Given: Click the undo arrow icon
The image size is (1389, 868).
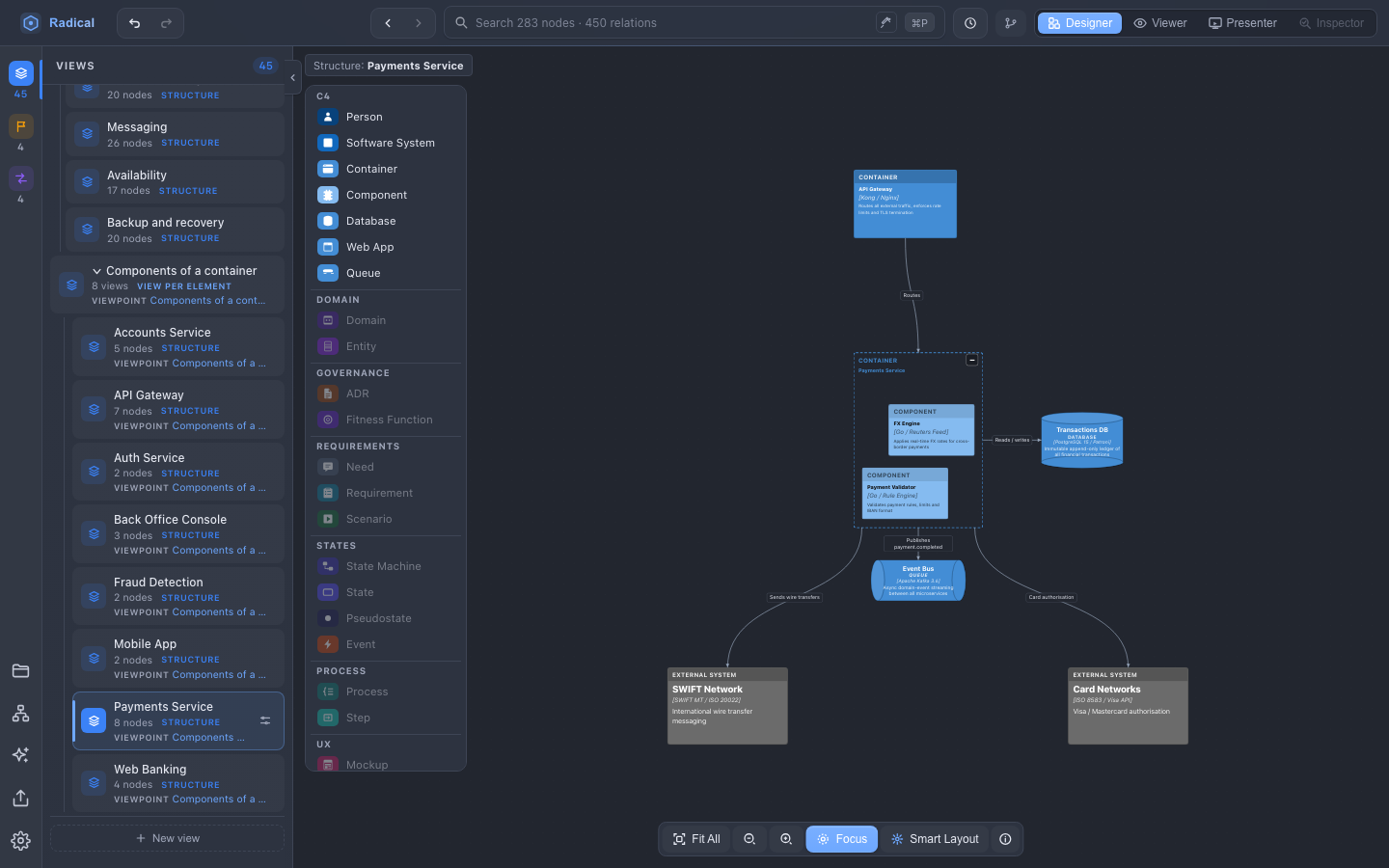Looking at the screenshot, I should (135, 23).
